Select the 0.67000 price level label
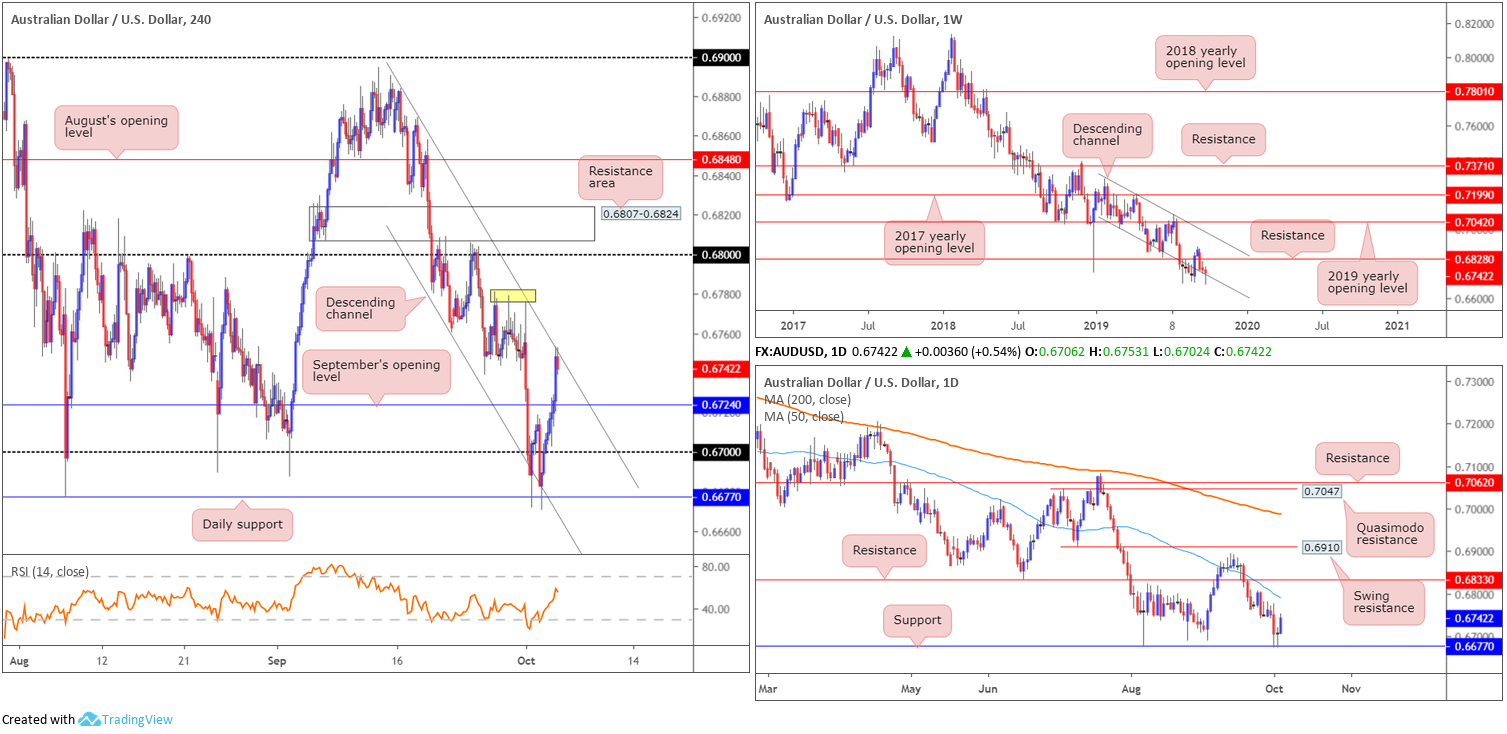The height and width of the screenshot is (734, 1507). pyautogui.click(x=719, y=452)
